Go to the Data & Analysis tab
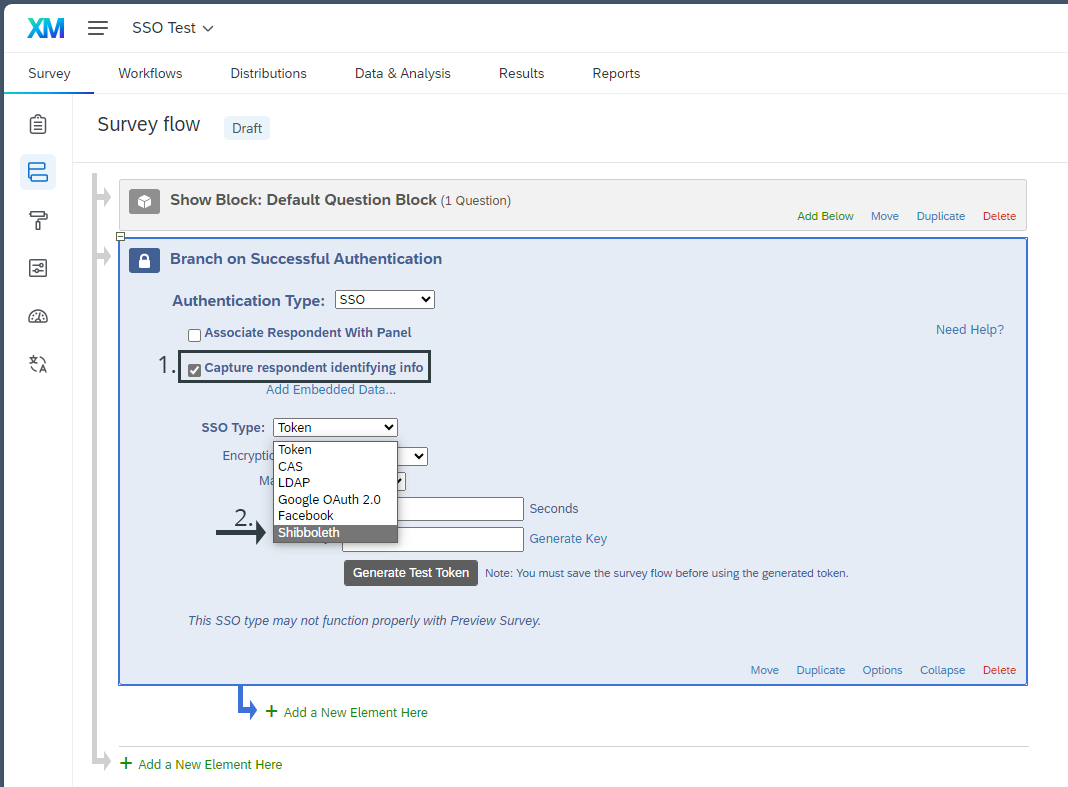The width and height of the screenshot is (1068, 787). pos(402,73)
